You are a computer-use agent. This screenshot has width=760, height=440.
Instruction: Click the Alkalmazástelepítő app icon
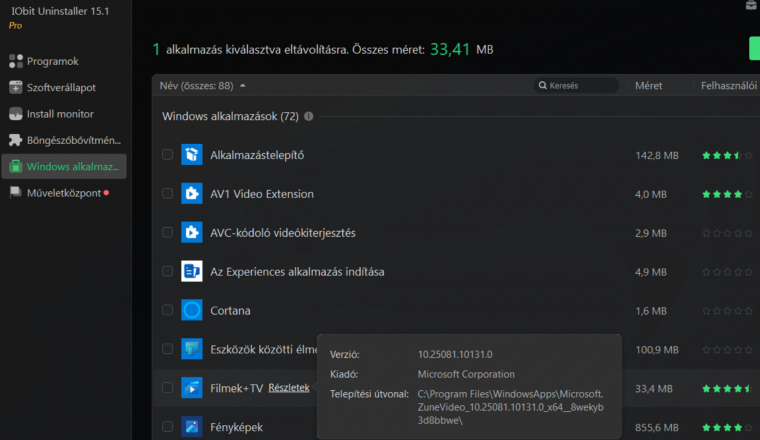coord(192,155)
